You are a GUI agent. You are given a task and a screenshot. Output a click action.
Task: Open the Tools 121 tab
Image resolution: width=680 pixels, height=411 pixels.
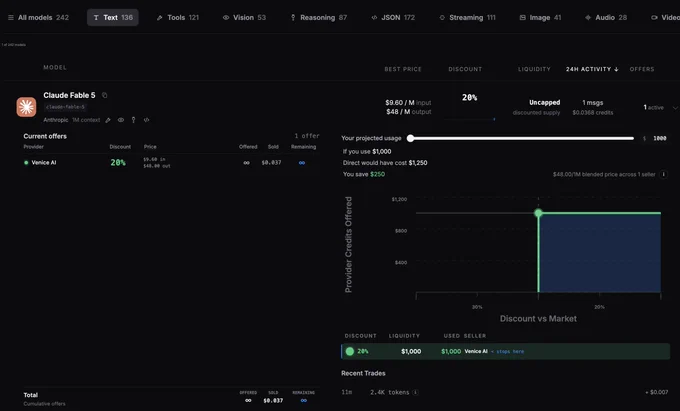[177, 17]
